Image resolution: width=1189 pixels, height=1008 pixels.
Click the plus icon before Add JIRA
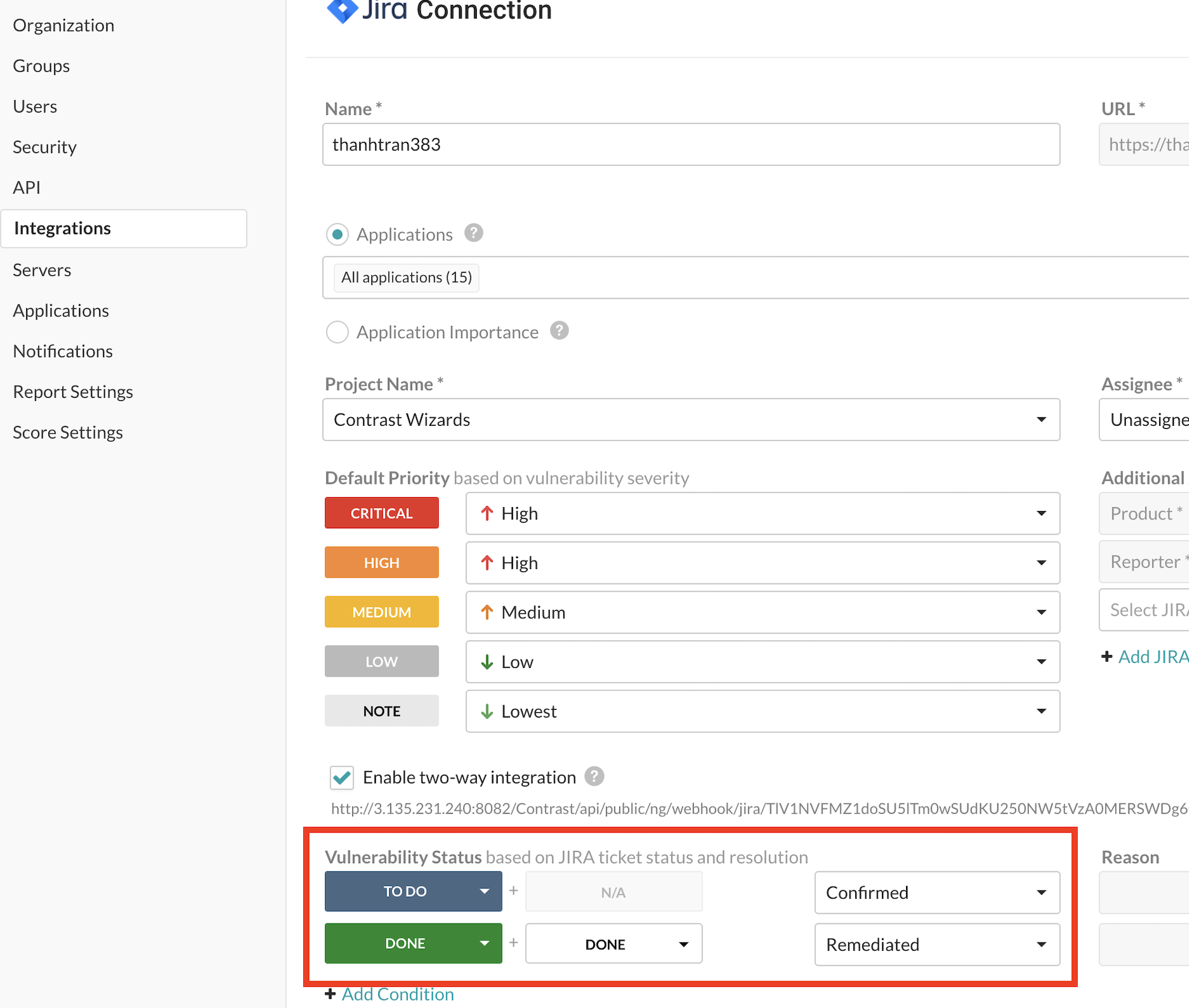click(x=1107, y=657)
